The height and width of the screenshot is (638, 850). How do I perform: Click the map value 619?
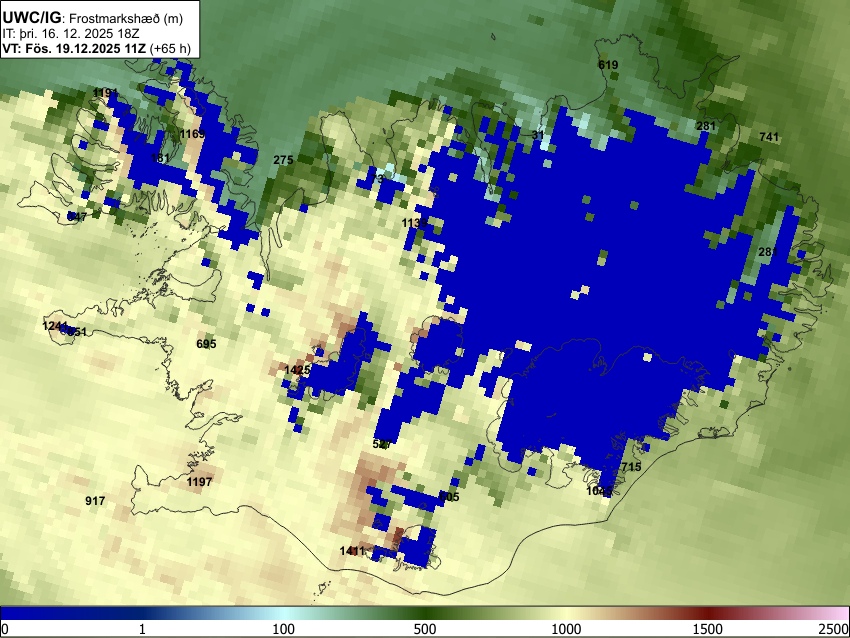coord(608,65)
